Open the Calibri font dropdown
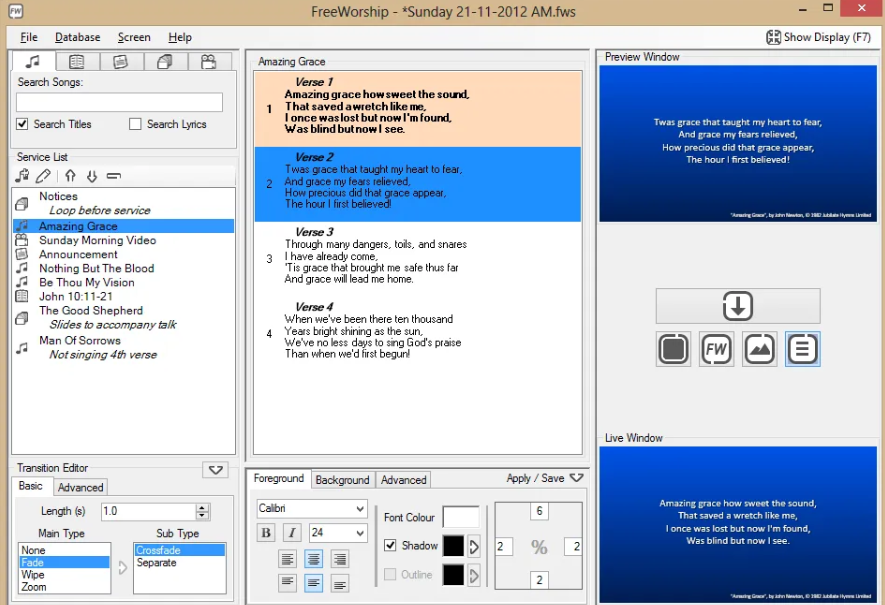Image resolution: width=885 pixels, height=605 pixels. [360, 508]
